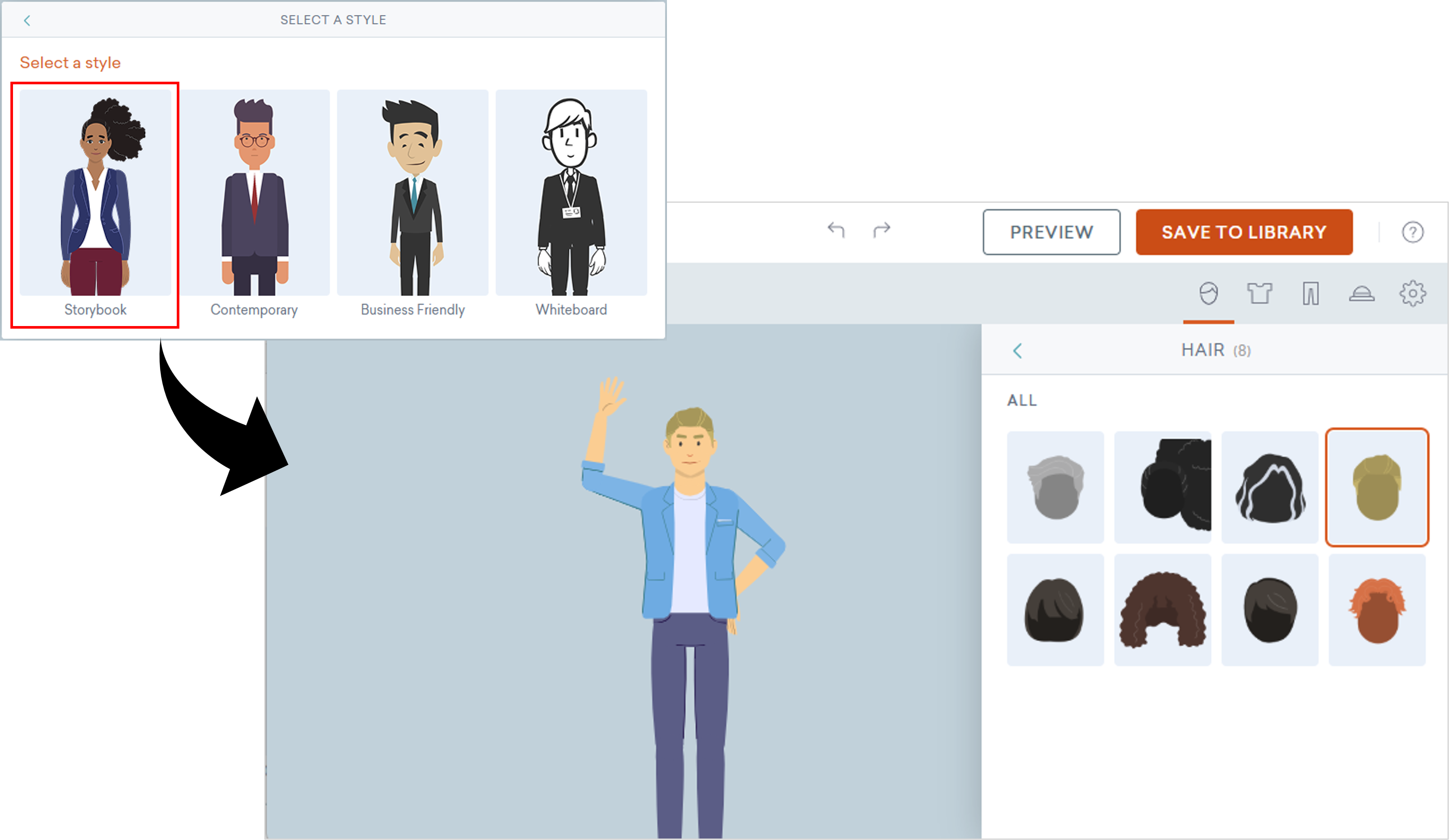
Task: Go back from the HAIR panel
Action: pos(1017,351)
